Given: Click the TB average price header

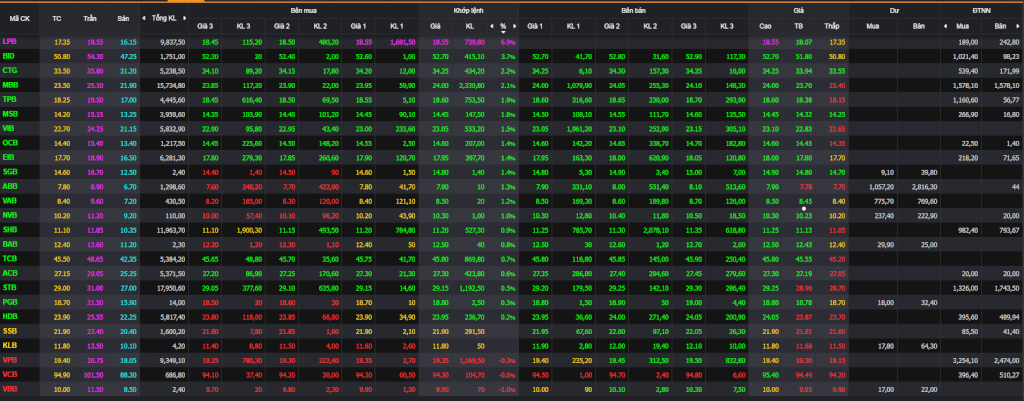Looking at the screenshot, I should tap(798, 26).
